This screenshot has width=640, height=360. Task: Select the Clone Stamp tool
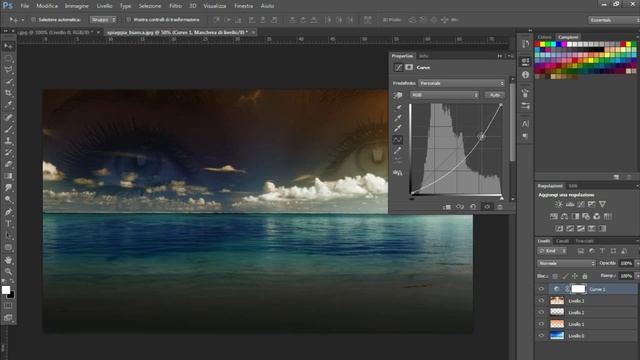tap(8, 141)
